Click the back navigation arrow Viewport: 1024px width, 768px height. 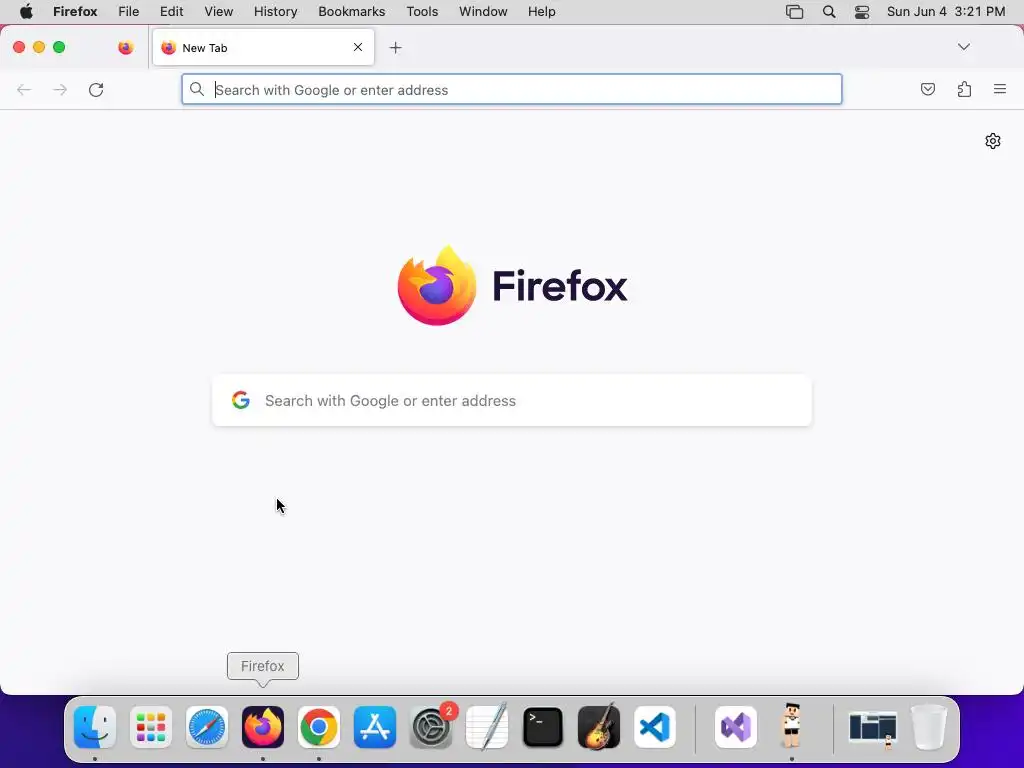(x=24, y=89)
